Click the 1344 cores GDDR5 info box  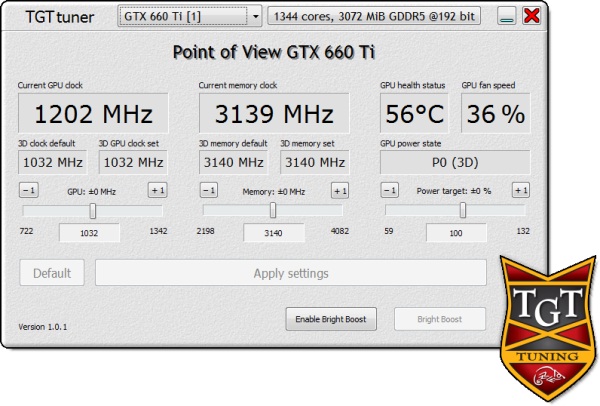click(374, 16)
